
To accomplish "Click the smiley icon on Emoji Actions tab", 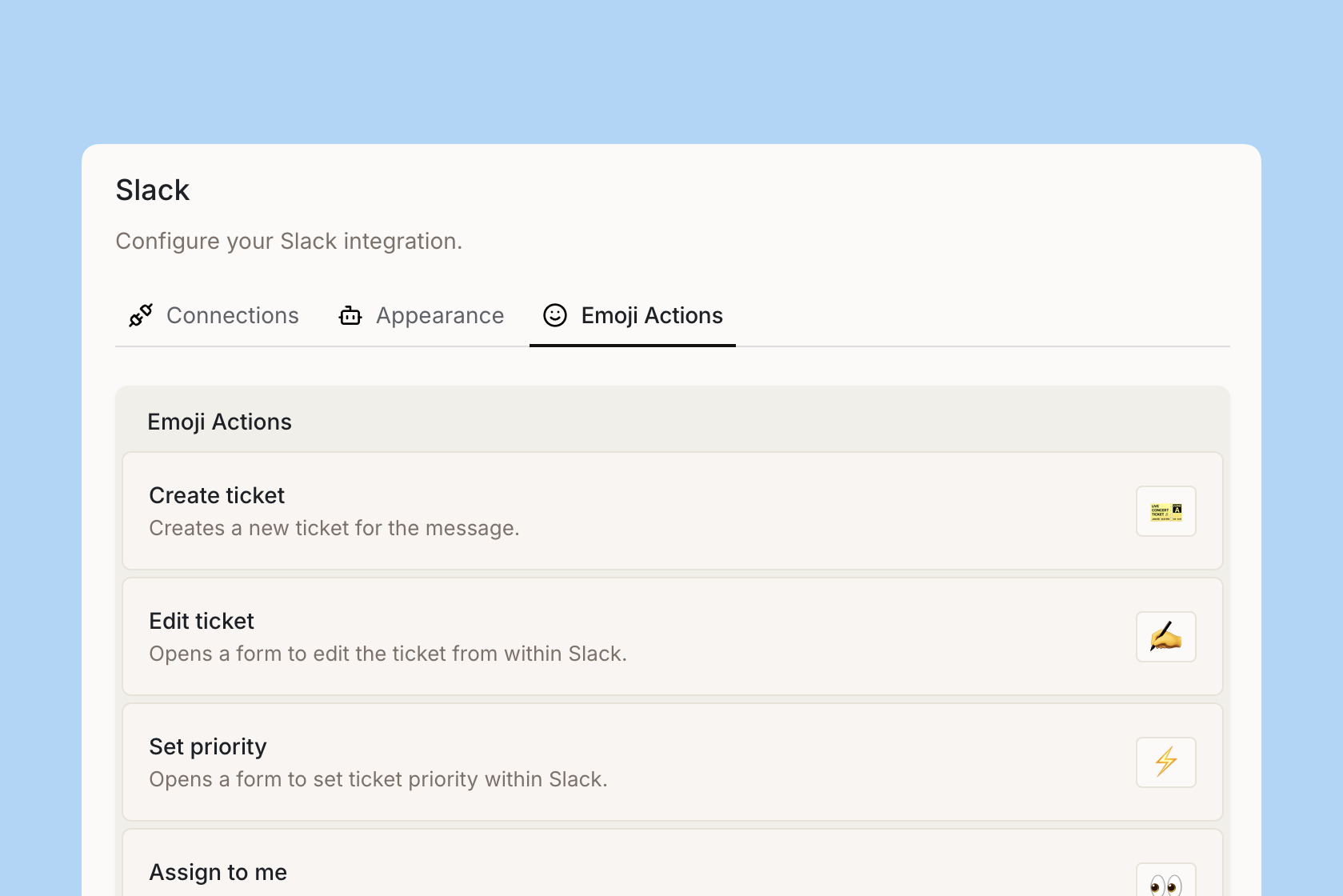I will [555, 316].
